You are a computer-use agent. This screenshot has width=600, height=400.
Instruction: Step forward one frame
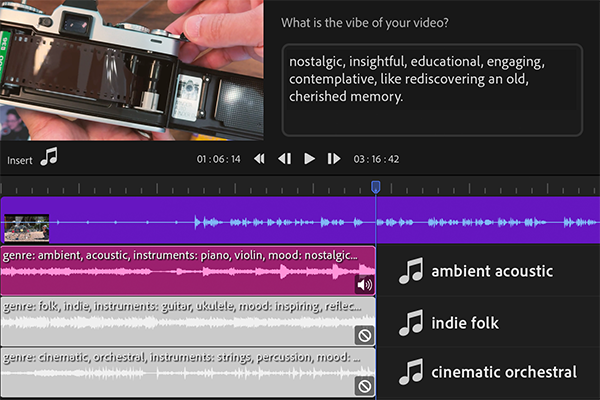click(x=334, y=159)
